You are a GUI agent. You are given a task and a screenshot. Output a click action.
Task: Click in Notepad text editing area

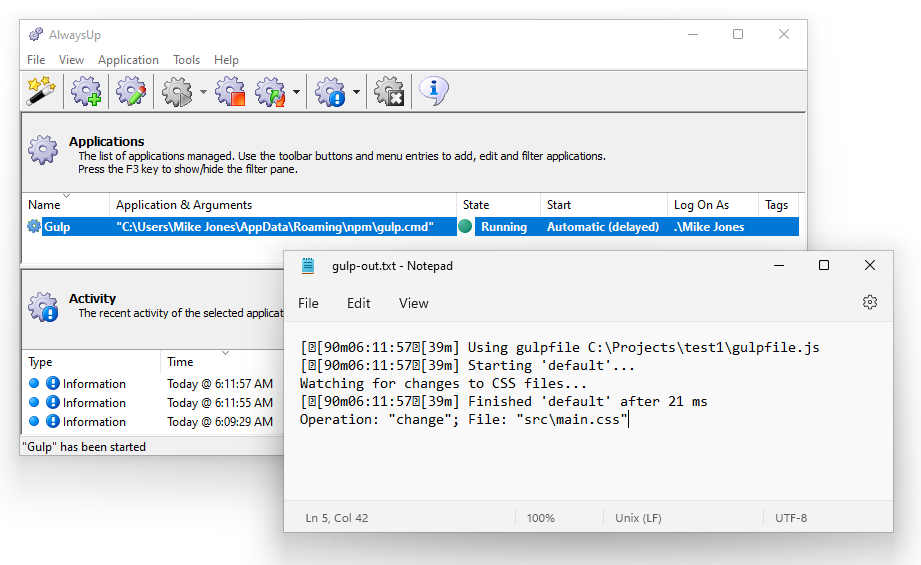[x=588, y=411]
